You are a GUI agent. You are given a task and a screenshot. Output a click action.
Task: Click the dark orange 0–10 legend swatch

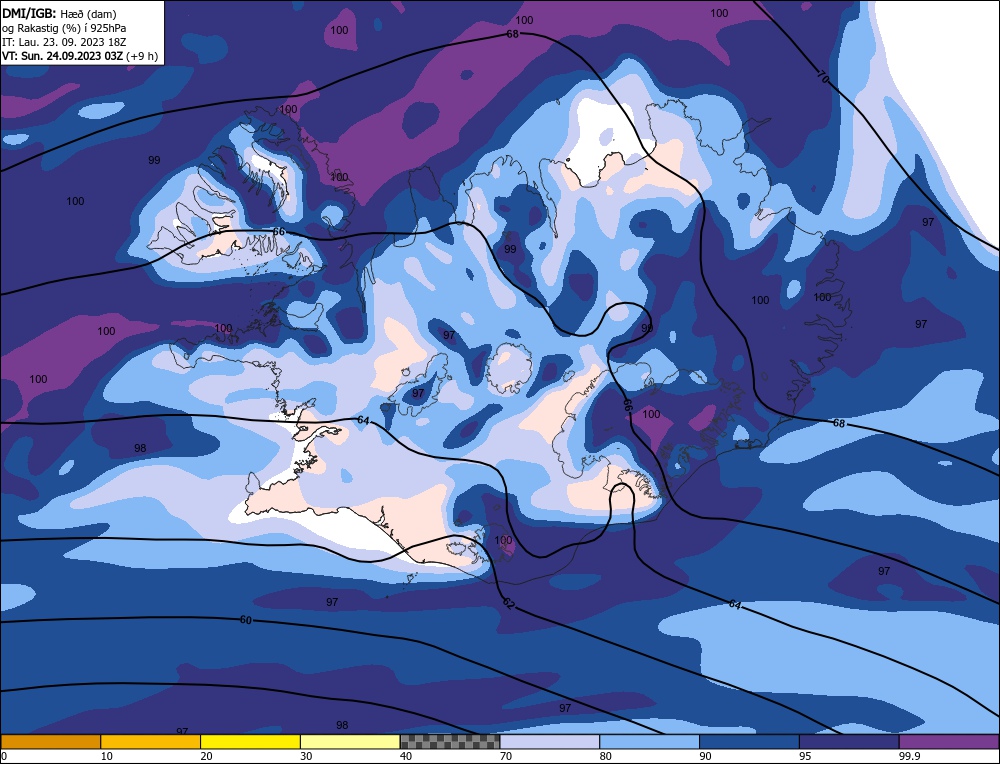pos(50,741)
